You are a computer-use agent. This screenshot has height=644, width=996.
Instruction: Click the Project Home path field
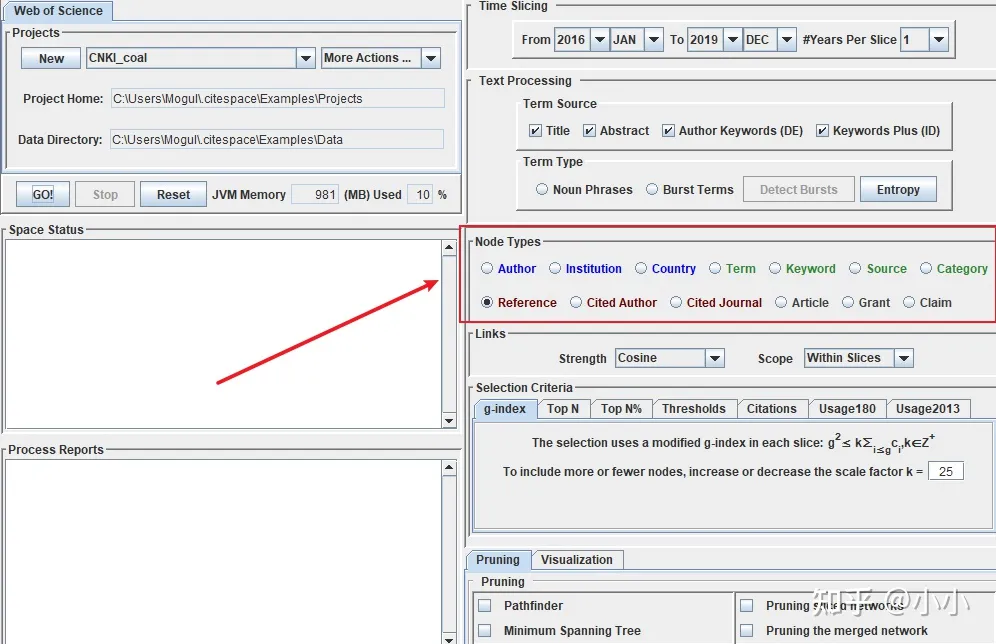[x=278, y=98]
